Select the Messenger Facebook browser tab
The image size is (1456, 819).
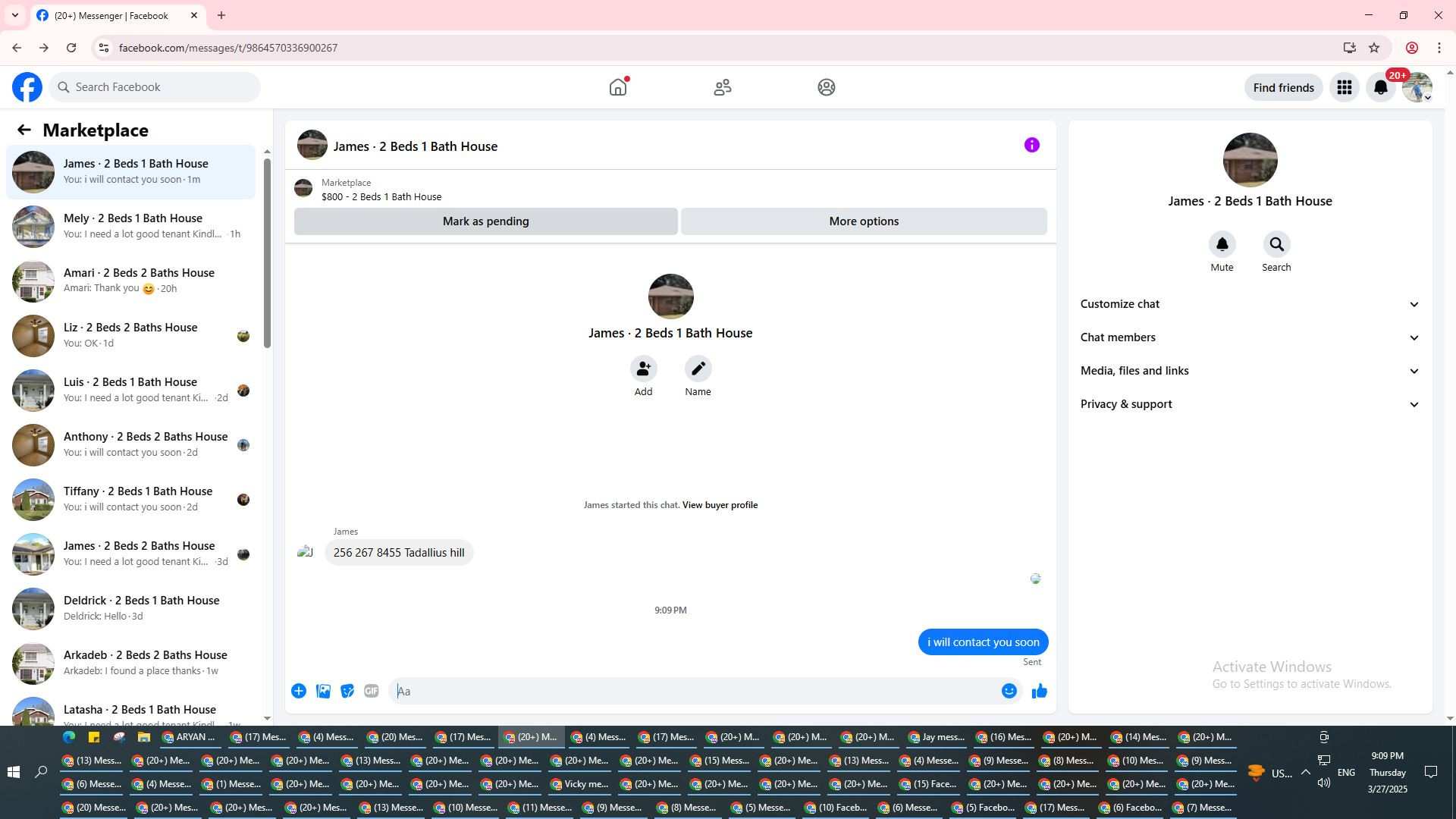click(118, 15)
